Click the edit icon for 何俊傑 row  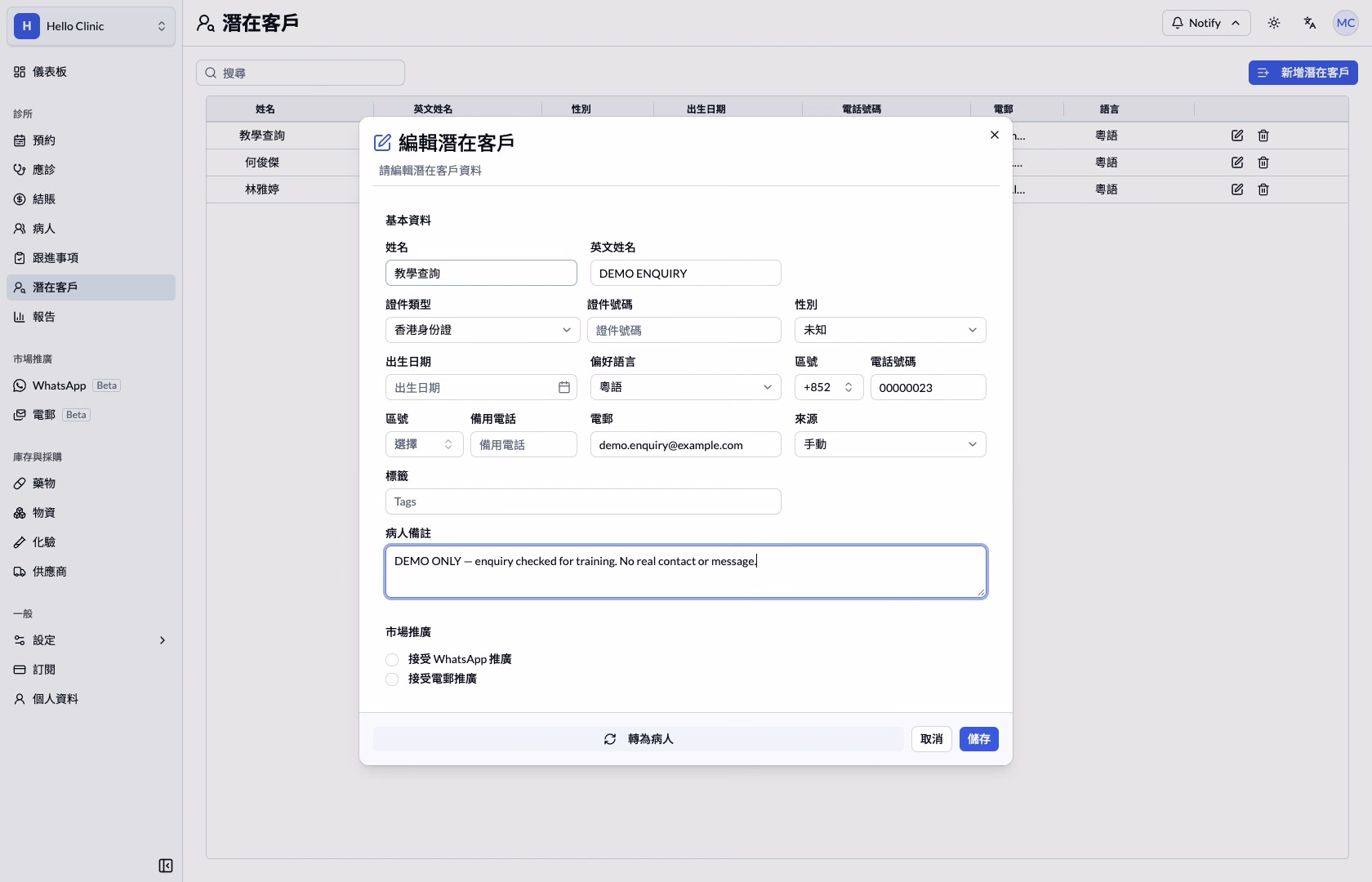point(1237,163)
